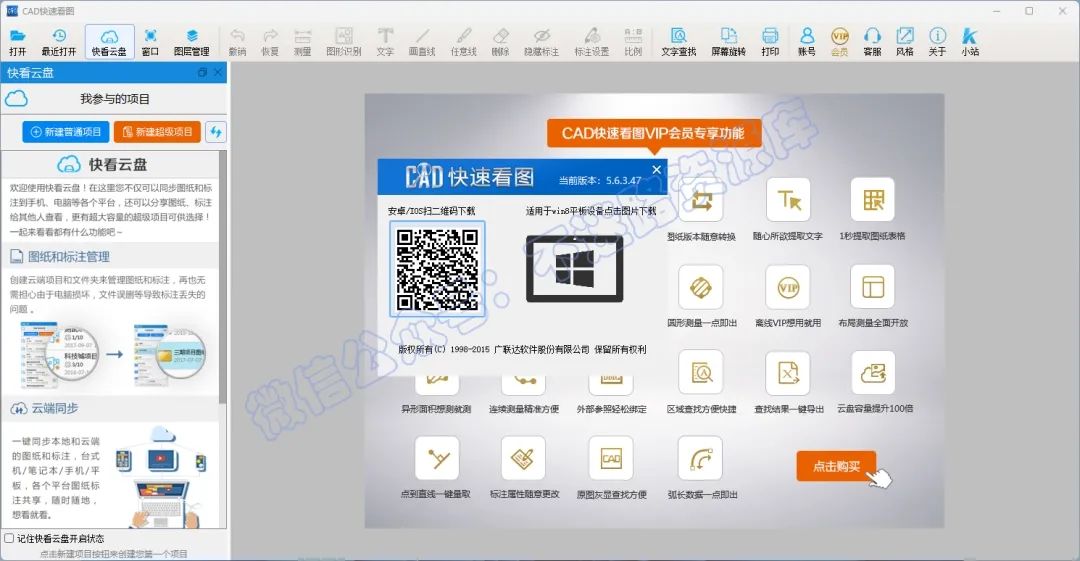
Task: Toggle 隐藏标注 hide annotations
Action: tap(541, 42)
